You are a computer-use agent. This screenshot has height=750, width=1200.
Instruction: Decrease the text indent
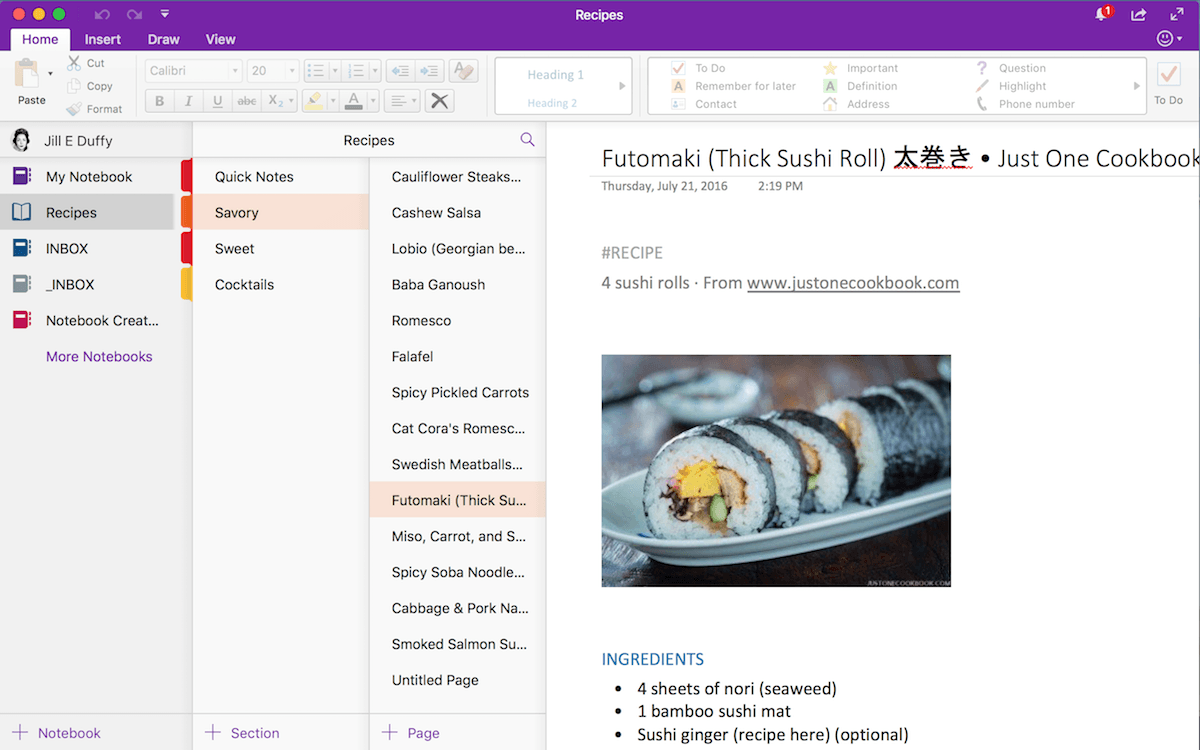[x=400, y=71]
